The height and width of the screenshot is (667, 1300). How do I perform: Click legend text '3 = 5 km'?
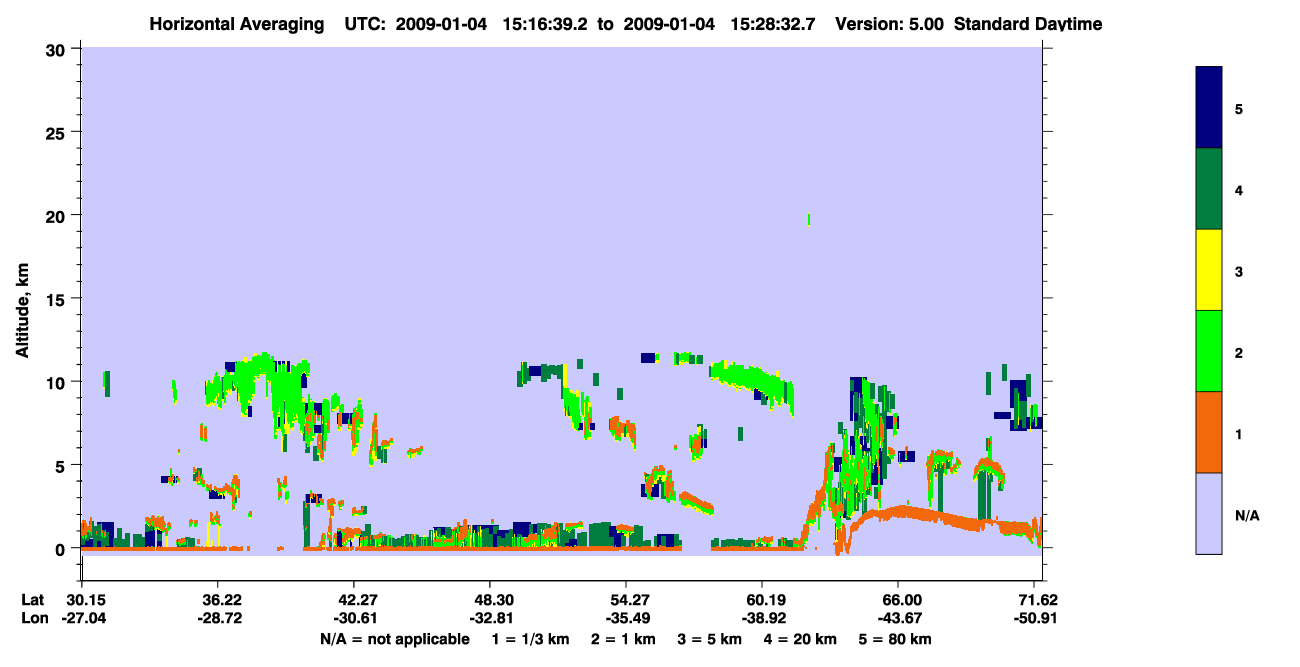click(x=709, y=639)
